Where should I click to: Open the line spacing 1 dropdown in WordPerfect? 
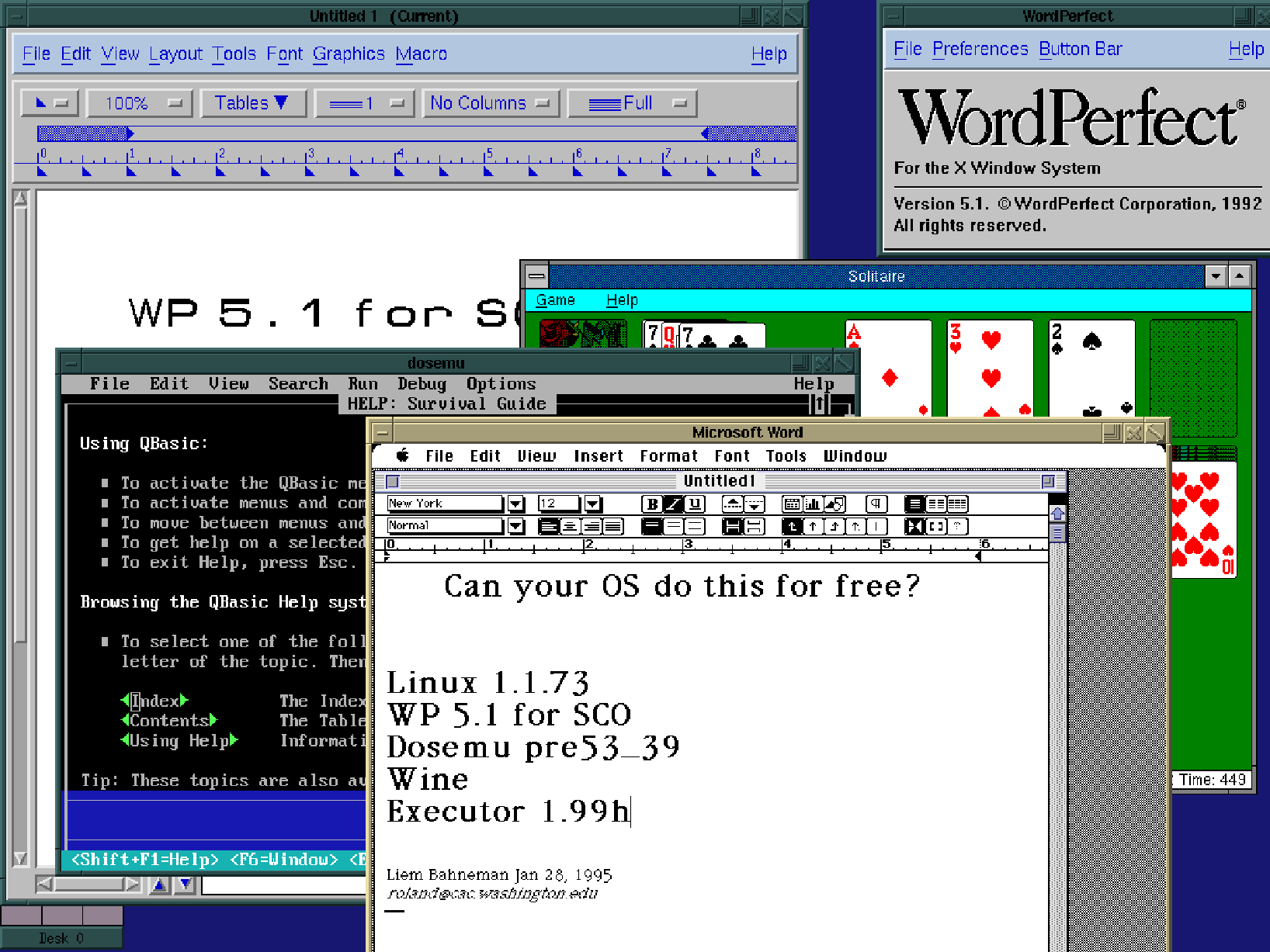coord(364,103)
